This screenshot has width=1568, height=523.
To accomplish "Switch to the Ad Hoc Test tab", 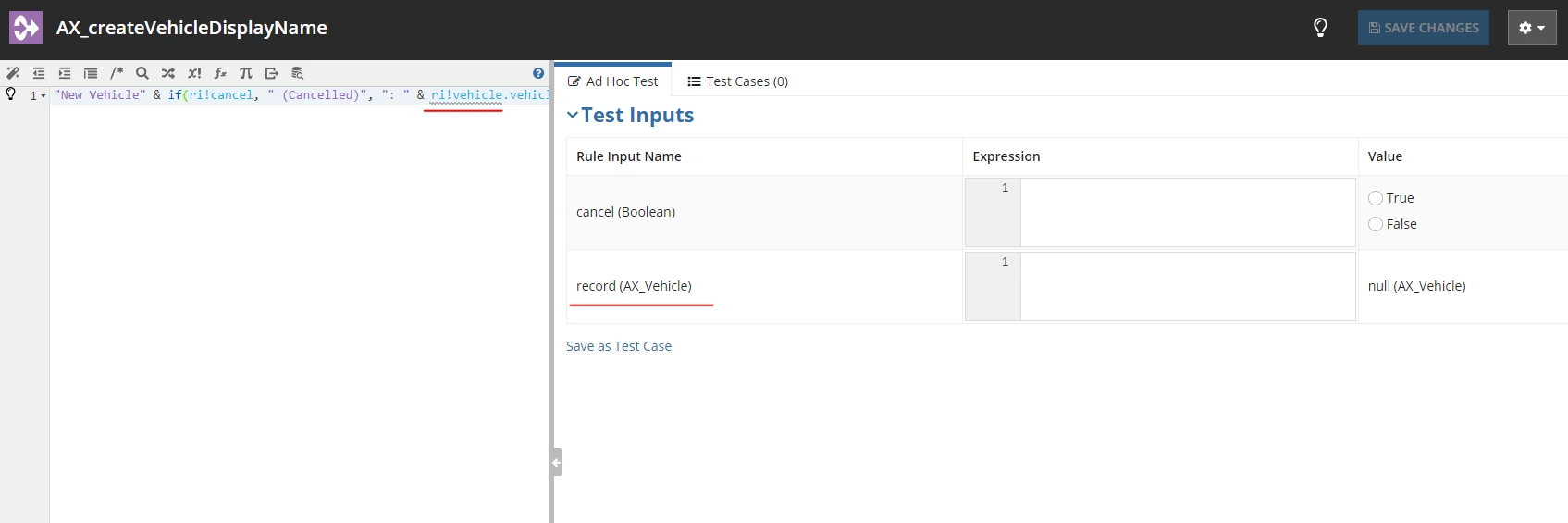I will tap(613, 81).
